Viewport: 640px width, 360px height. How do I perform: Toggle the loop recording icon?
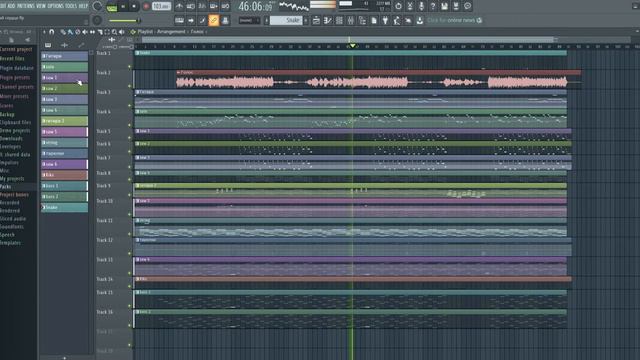225,6
